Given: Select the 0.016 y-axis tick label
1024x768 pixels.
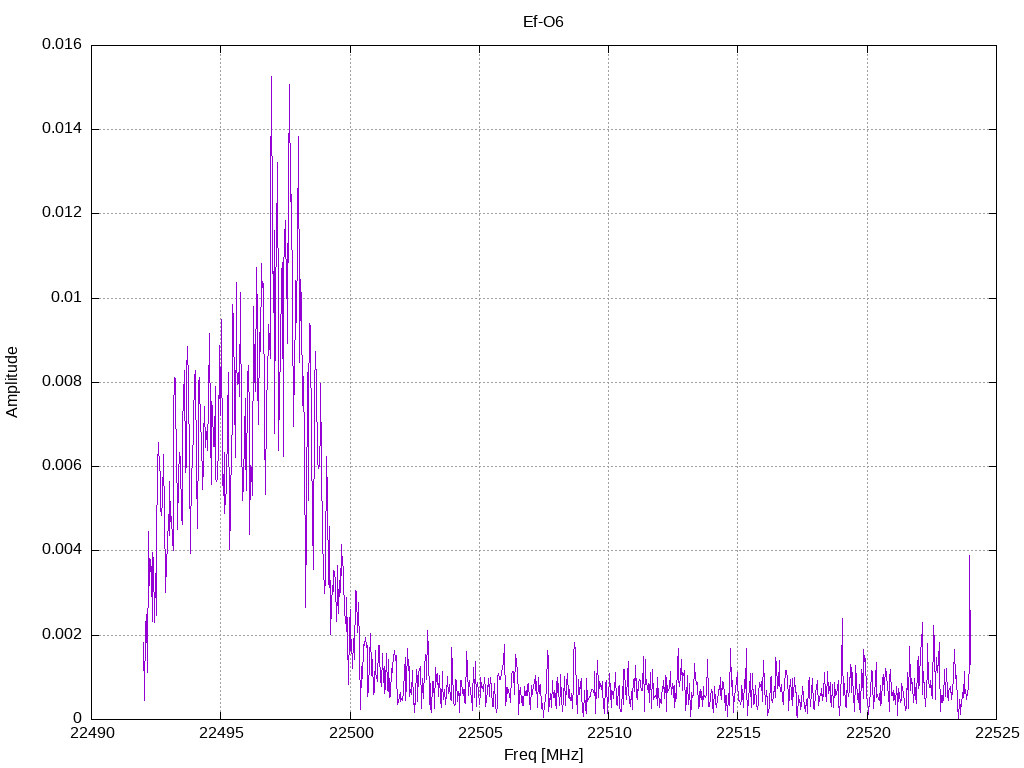Looking at the screenshot, I should (62, 45).
